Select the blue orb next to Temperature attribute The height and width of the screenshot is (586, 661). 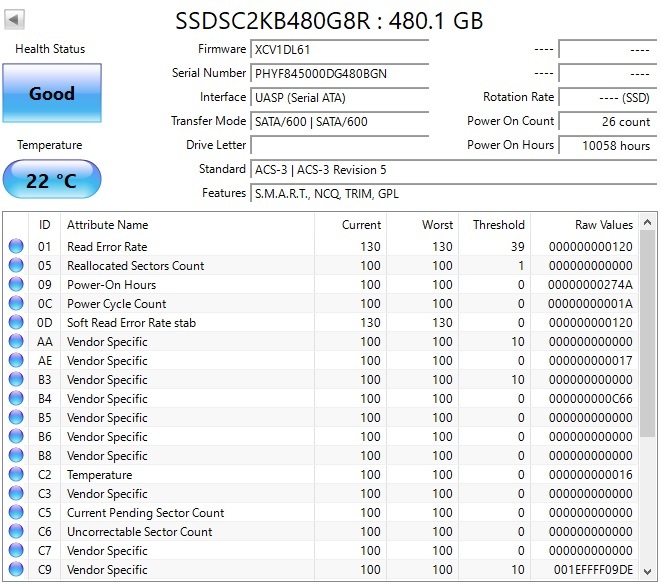[x=16, y=475]
